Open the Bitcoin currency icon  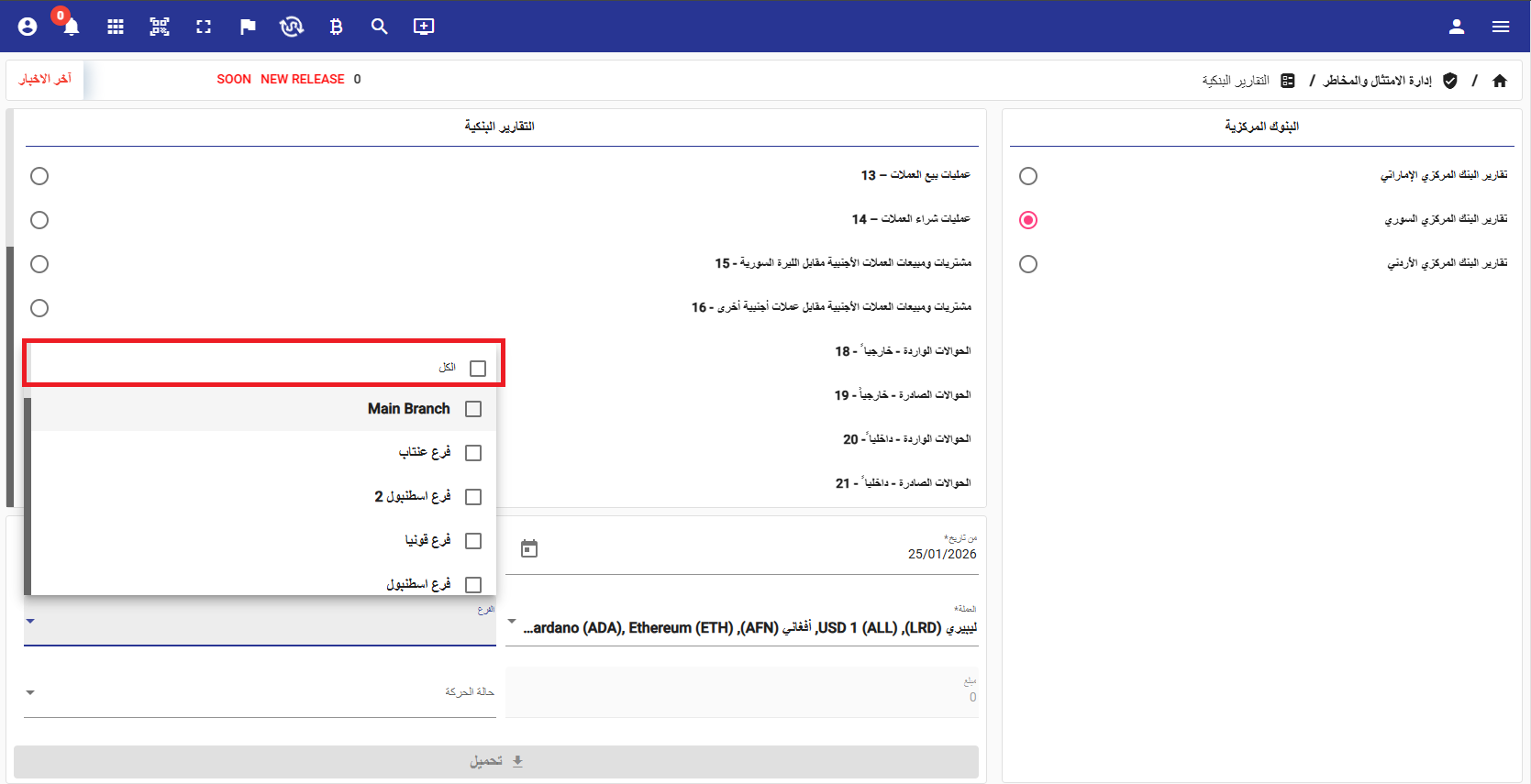pyautogui.click(x=336, y=27)
